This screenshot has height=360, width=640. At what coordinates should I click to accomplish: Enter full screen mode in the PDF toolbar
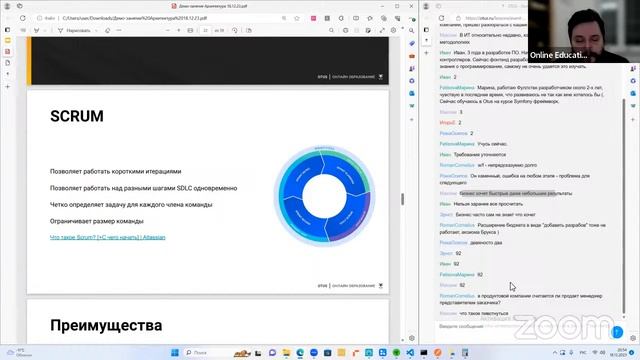[x=382, y=31]
